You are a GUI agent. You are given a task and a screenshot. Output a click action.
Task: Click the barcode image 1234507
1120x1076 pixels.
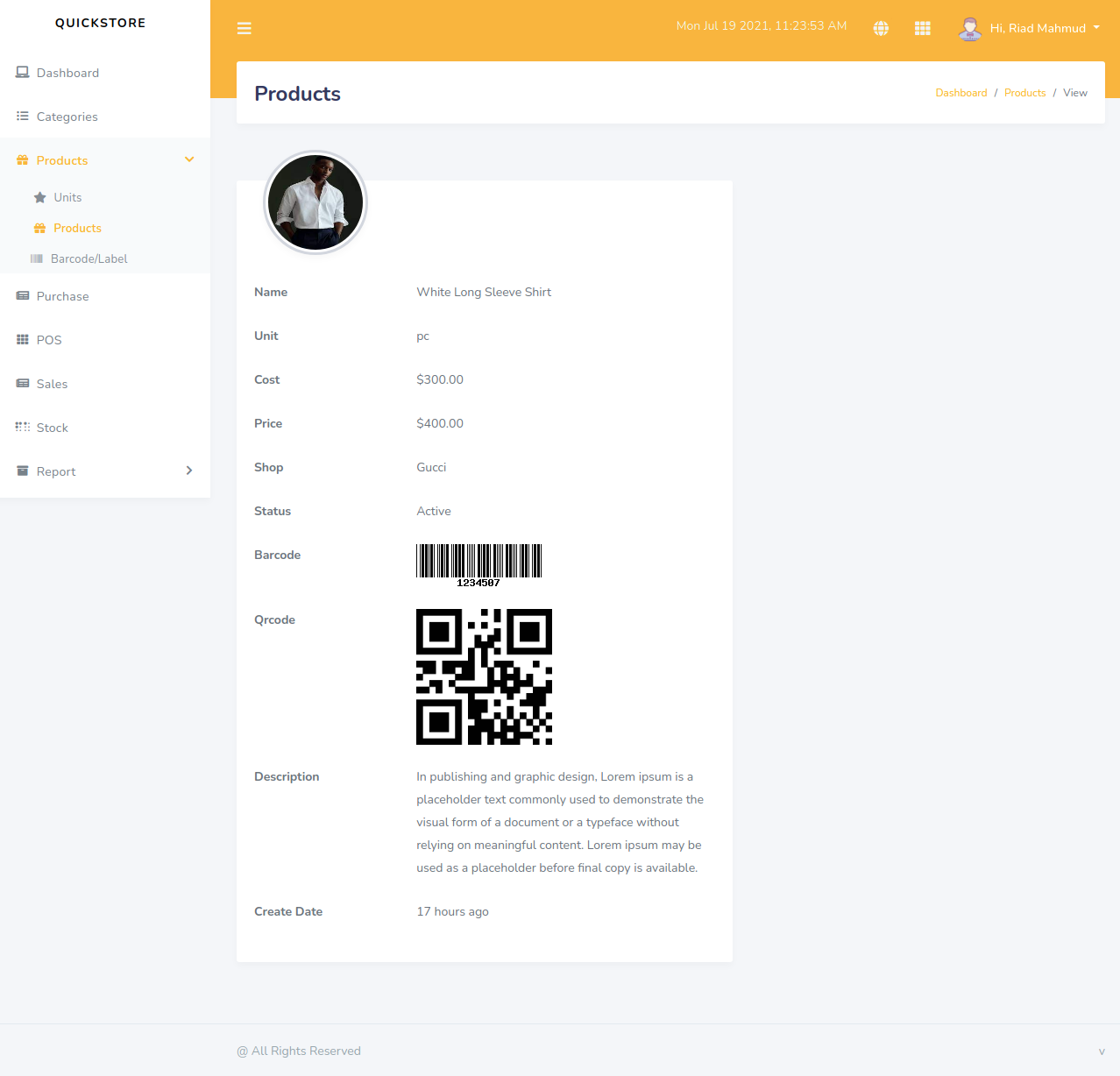tap(479, 565)
